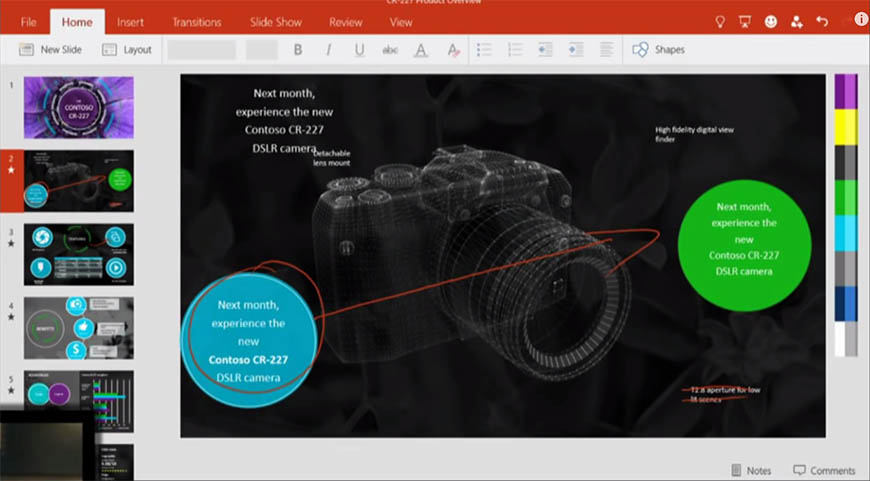Pick the blue ink color swatch

pos(846,304)
